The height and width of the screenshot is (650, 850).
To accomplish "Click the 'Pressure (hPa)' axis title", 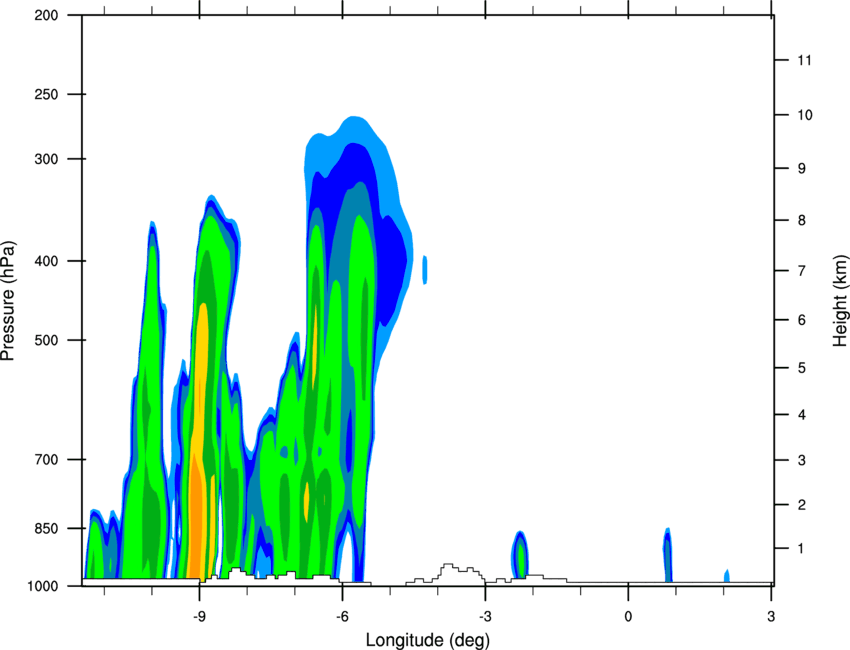I will coord(8,301).
